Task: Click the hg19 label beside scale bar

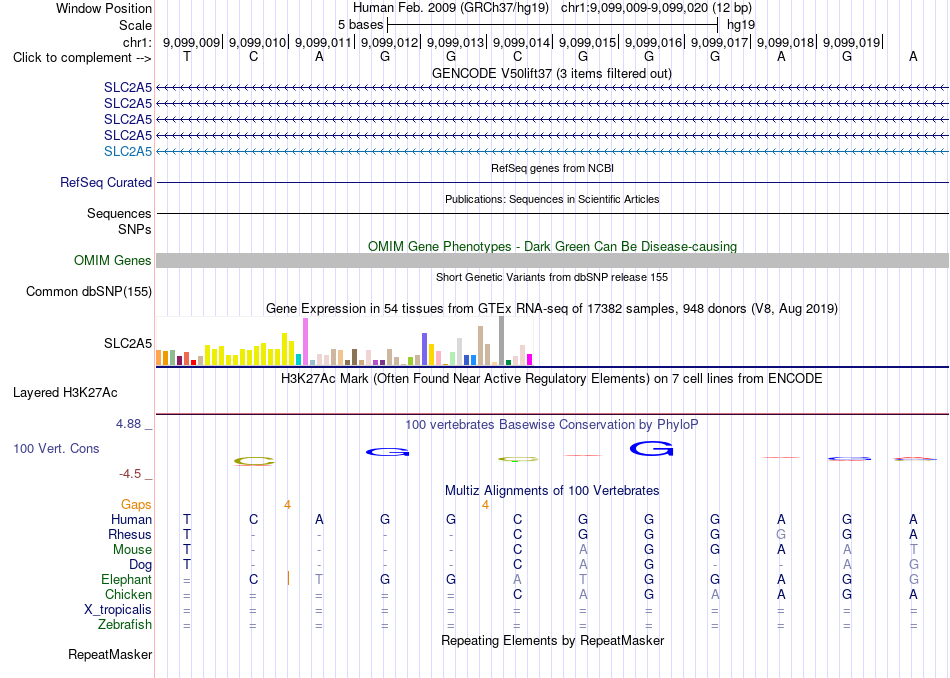Action: pyautogui.click(x=741, y=25)
